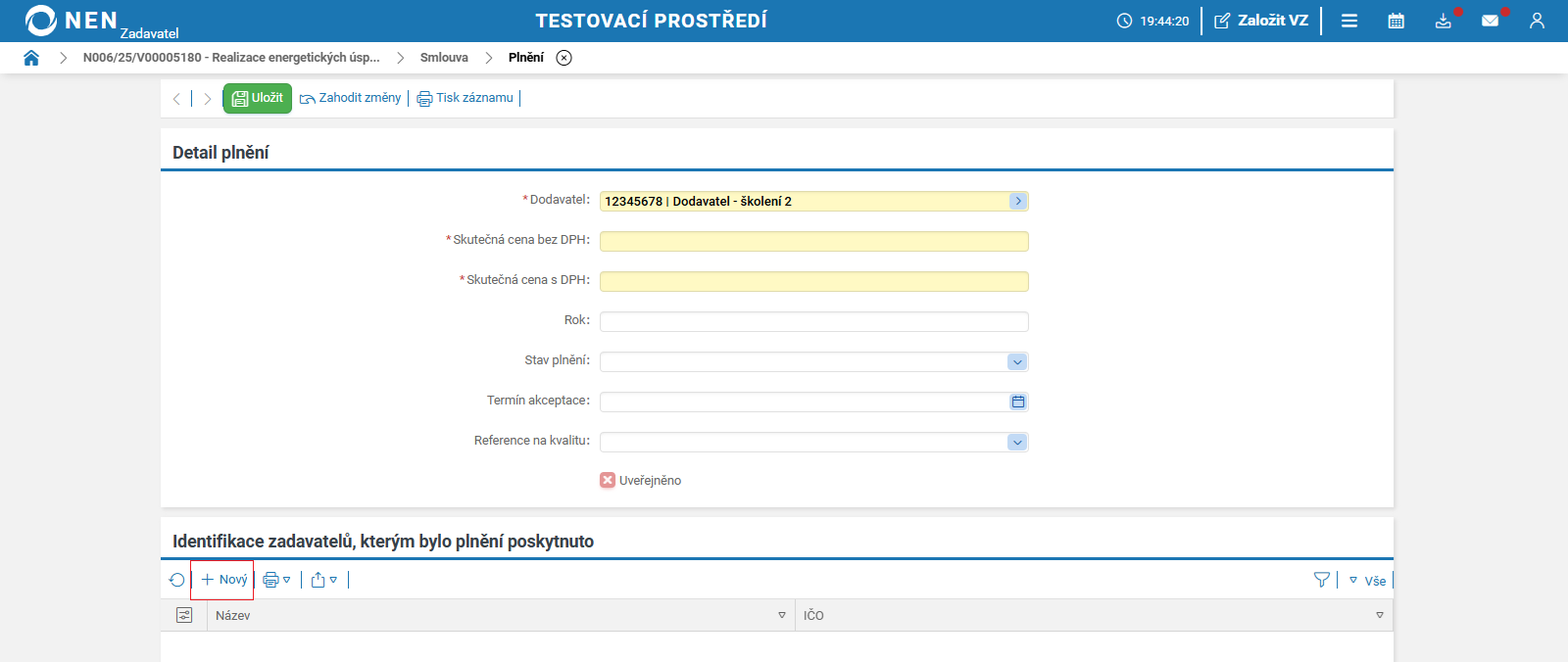Open Termín akceptace date picker icon
This screenshot has height=662, width=1568.
(1018, 402)
